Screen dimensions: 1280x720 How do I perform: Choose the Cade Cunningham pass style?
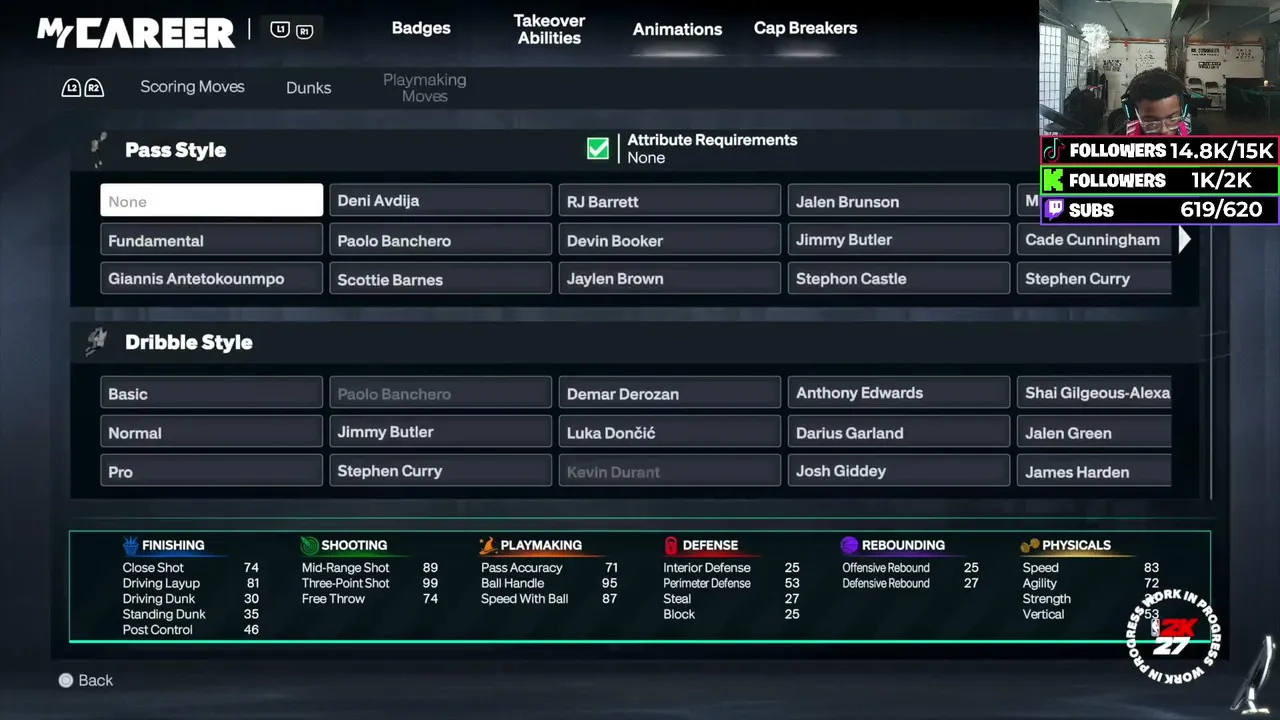(x=1094, y=240)
